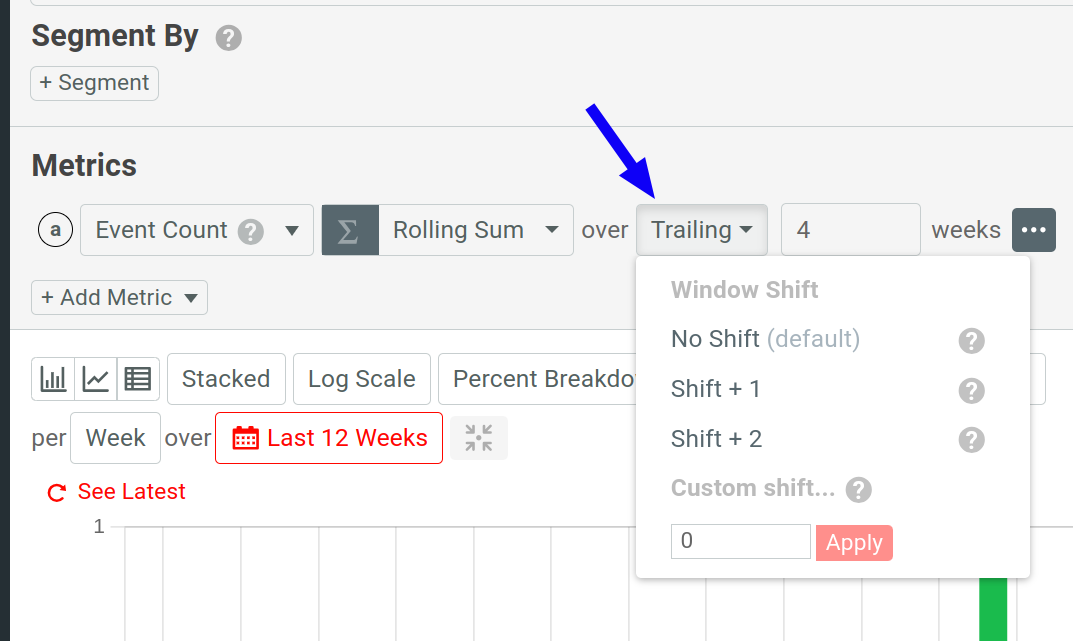Open the metric ellipsis options icon
1073x641 pixels.
click(x=1034, y=229)
